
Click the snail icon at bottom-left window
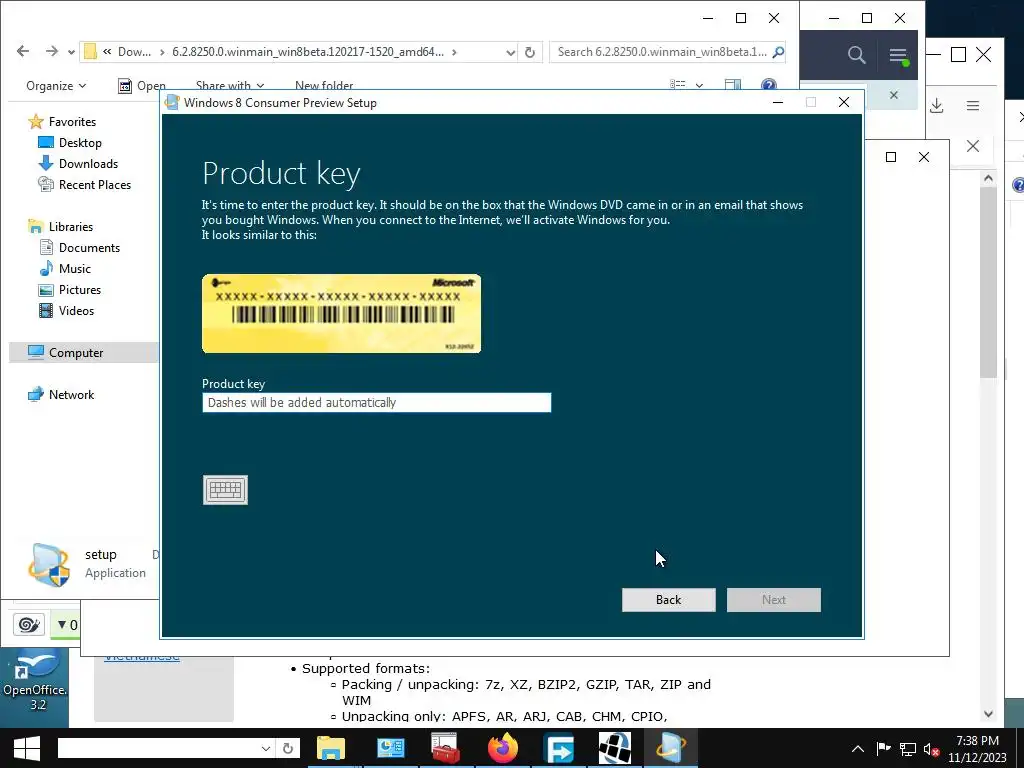[x=29, y=624]
